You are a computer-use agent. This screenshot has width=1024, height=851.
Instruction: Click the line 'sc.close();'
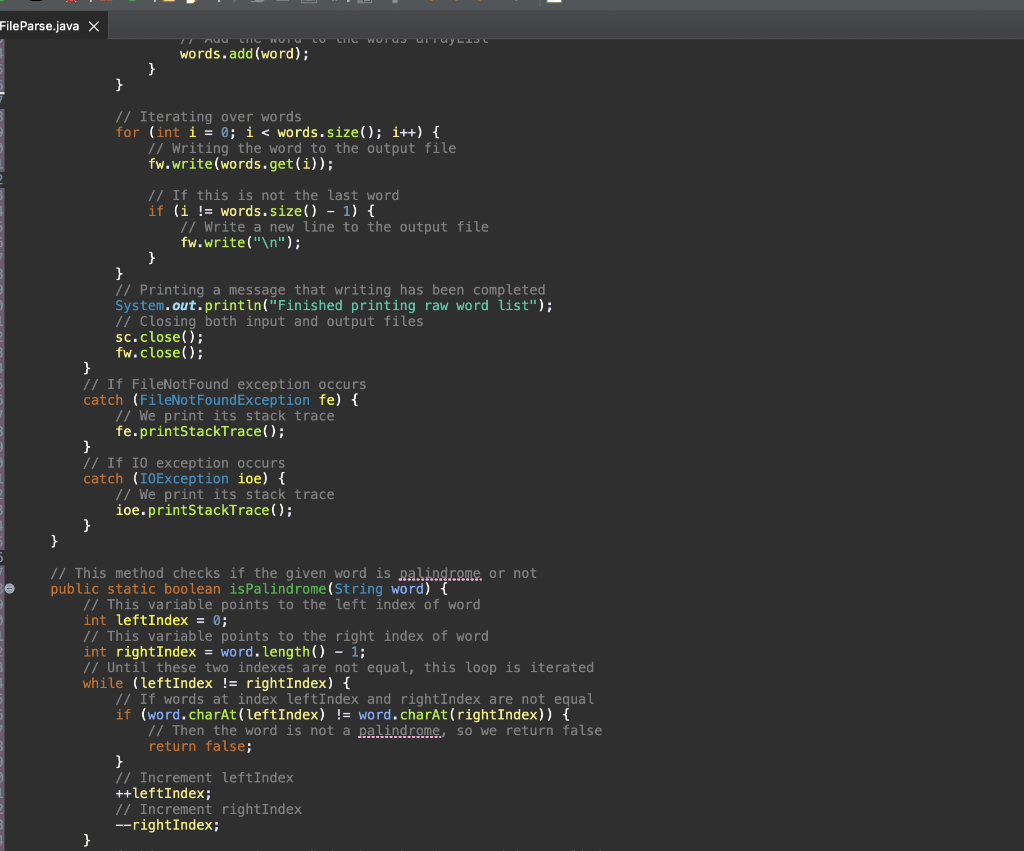[159, 337]
